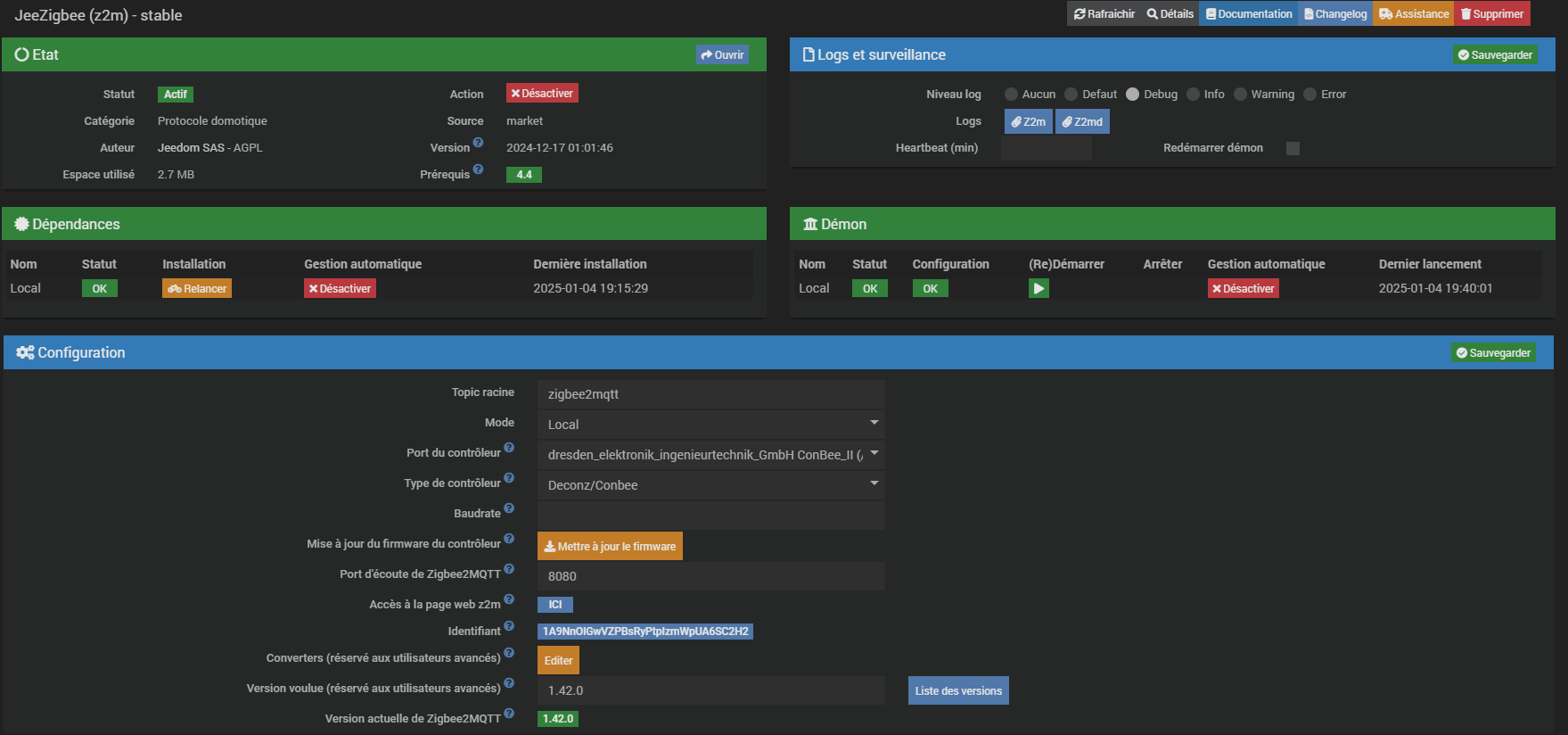
Task: Click Mettre à jour le firmware
Action: click(x=610, y=546)
